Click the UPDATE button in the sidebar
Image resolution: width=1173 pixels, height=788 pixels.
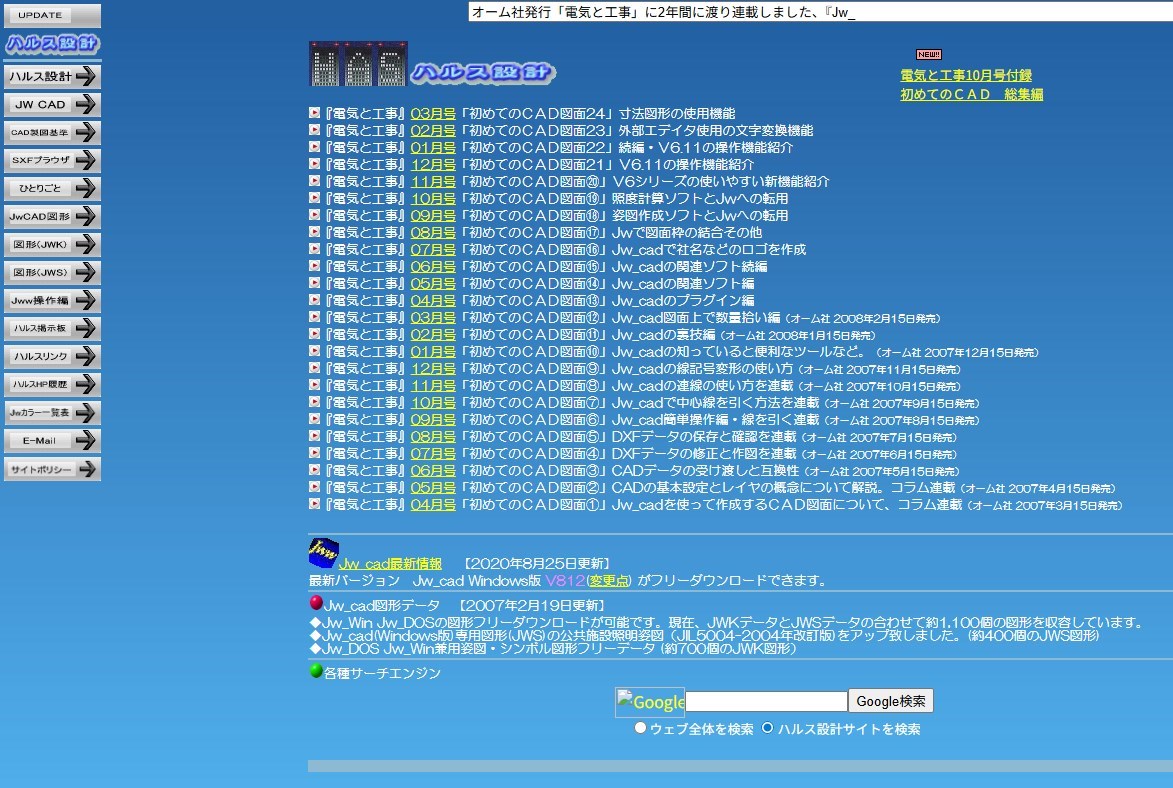point(52,15)
